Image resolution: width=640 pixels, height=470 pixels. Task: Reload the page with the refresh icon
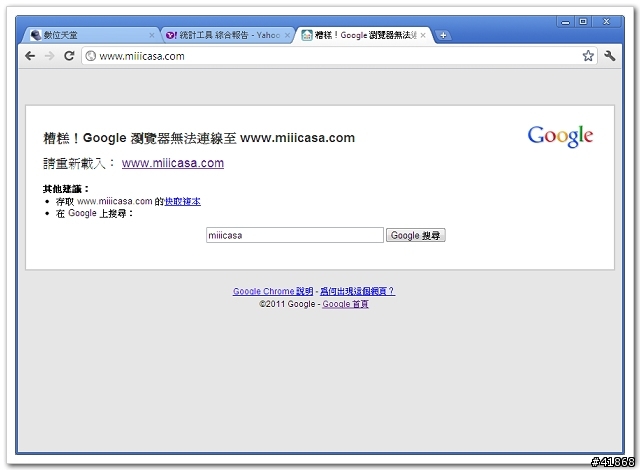(x=69, y=56)
